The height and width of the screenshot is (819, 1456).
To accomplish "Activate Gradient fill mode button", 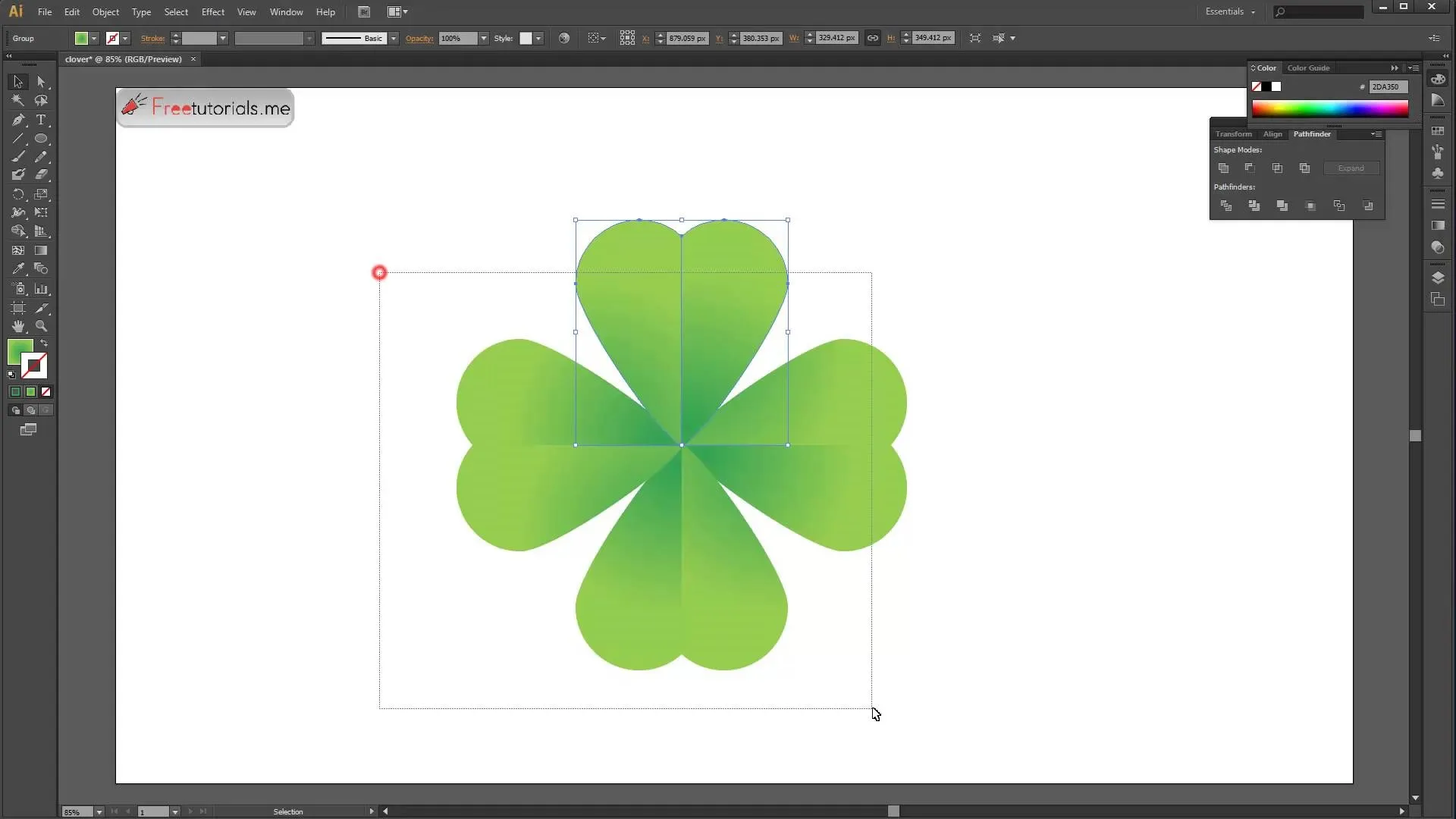I will (x=30, y=392).
